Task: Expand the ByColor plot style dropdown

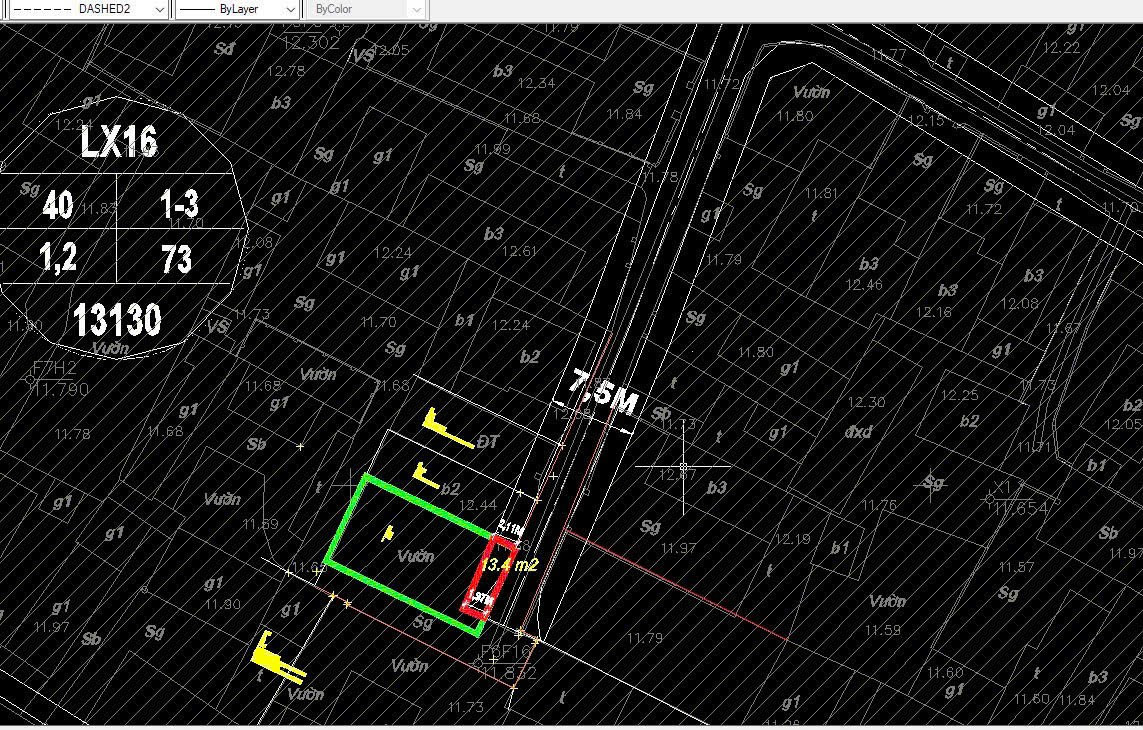Action: [x=416, y=9]
